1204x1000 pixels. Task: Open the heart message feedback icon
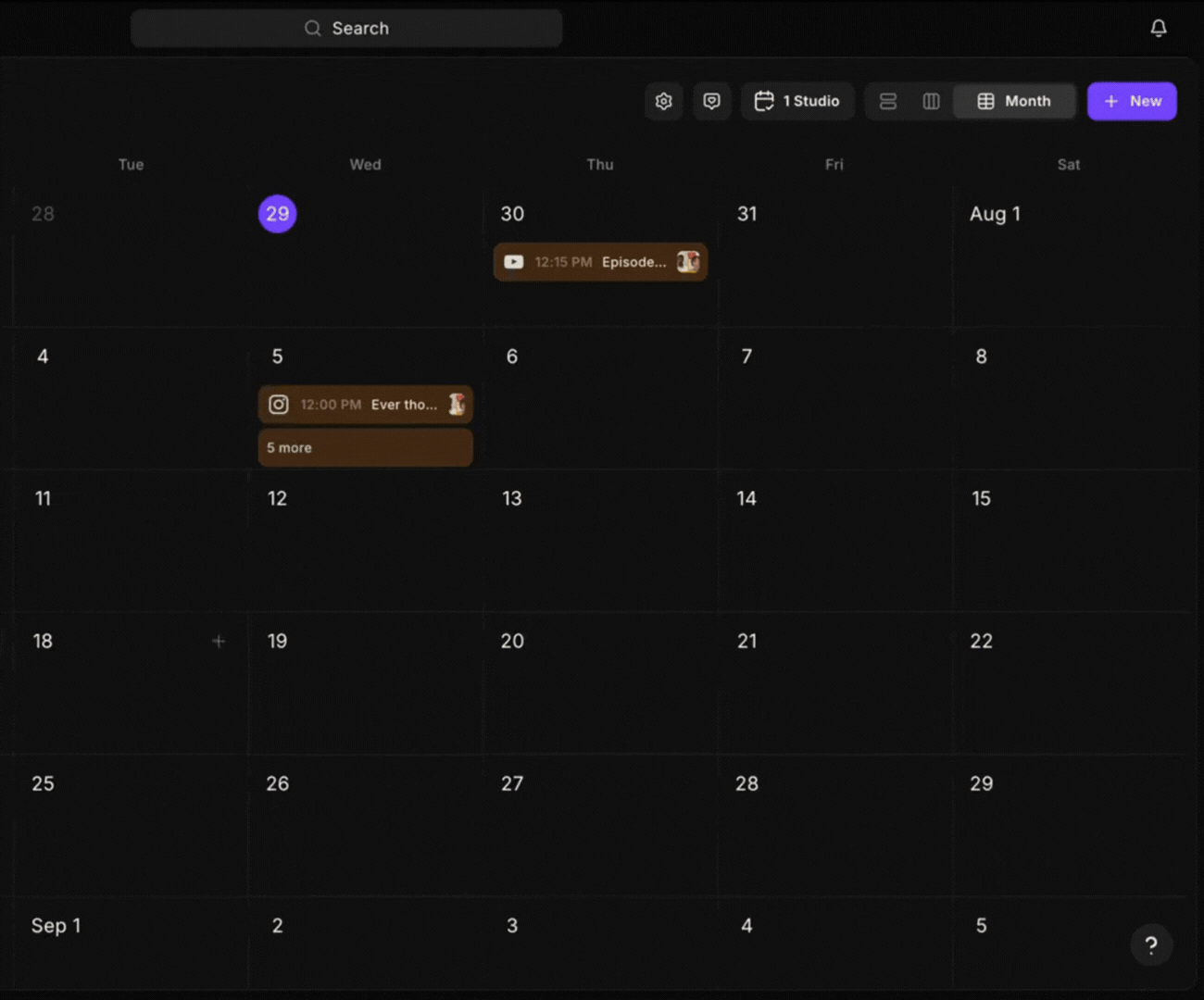pyautogui.click(x=711, y=101)
